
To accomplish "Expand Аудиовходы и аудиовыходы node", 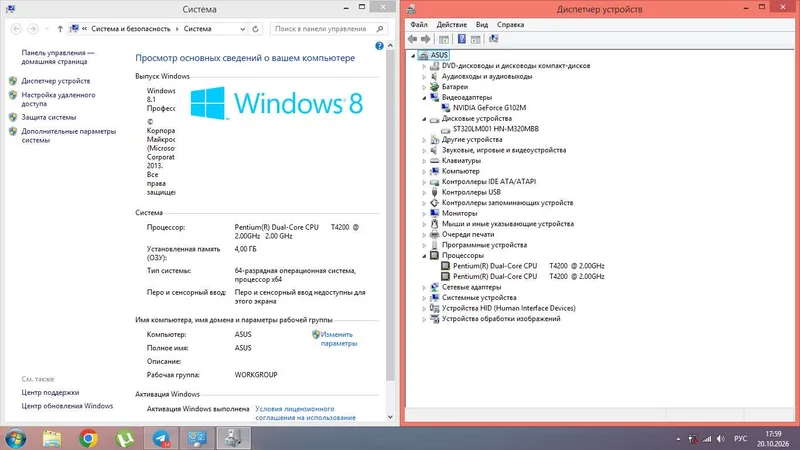I will coord(424,77).
